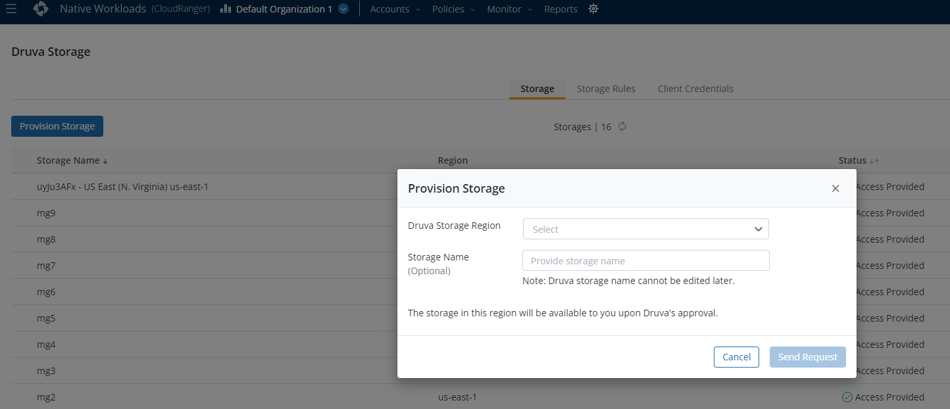The image size is (950, 409).
Task: Open the hamburger navigation menu
Action: 11,9
